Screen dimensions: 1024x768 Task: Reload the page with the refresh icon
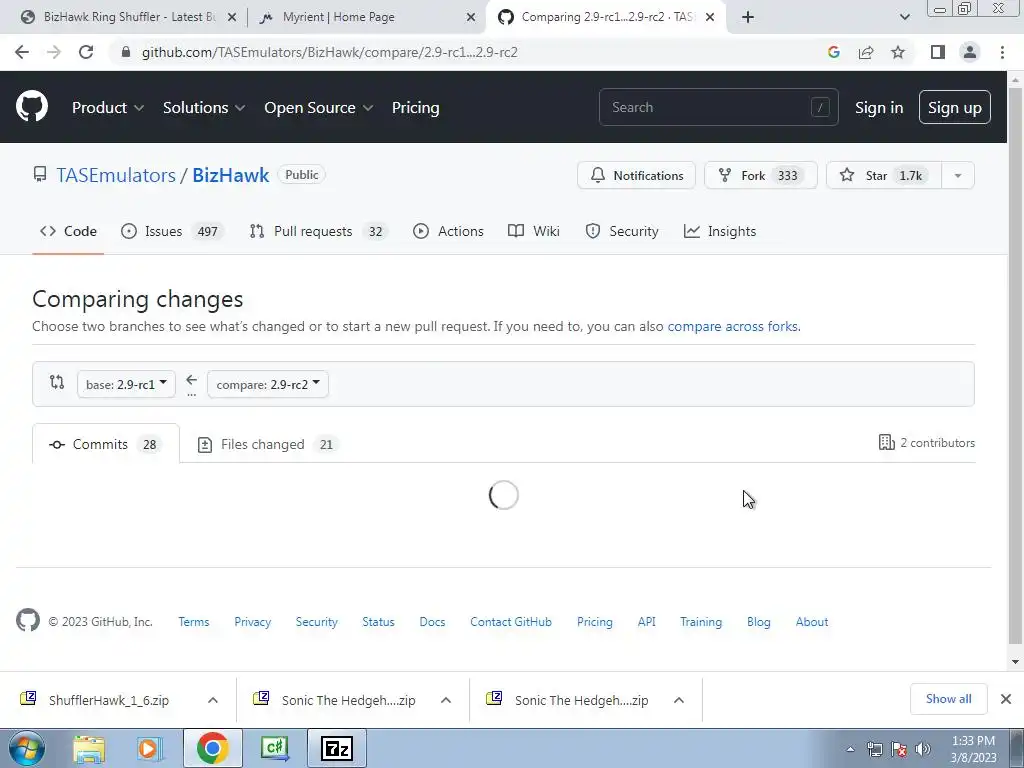(x=86, y=52)
